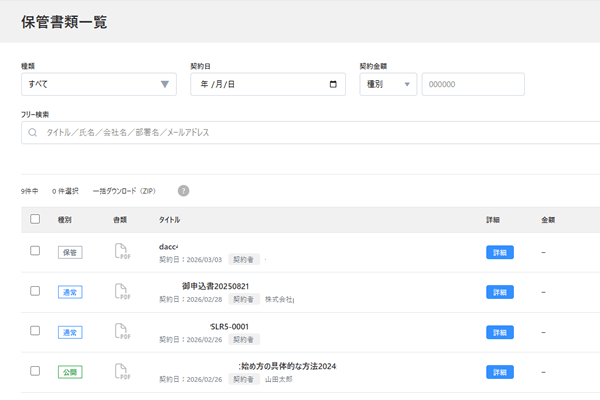Click the 契約日 date field
The width and height of the screenshot is (600, 400).
[268, 84]
